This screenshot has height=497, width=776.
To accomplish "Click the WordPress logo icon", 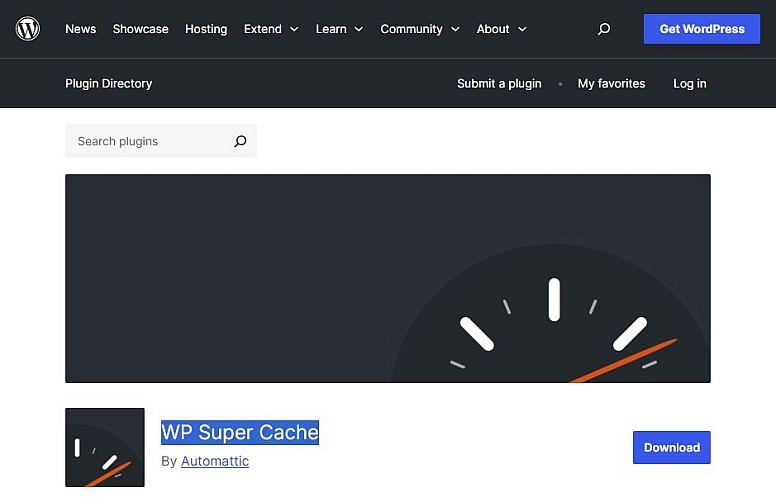I will pos(28,29).
